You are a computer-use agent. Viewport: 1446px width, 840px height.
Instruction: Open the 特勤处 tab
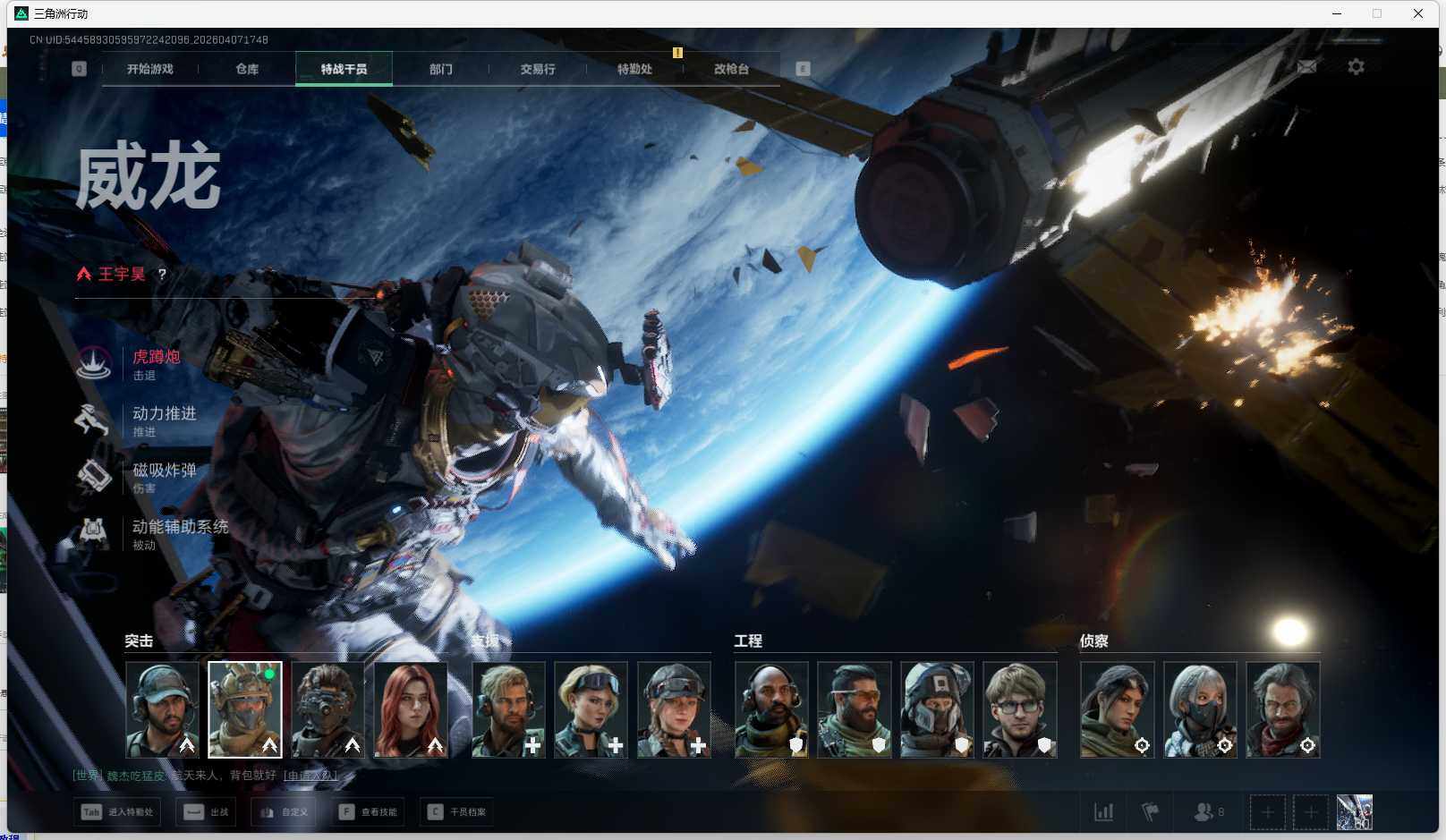point(634,69)
